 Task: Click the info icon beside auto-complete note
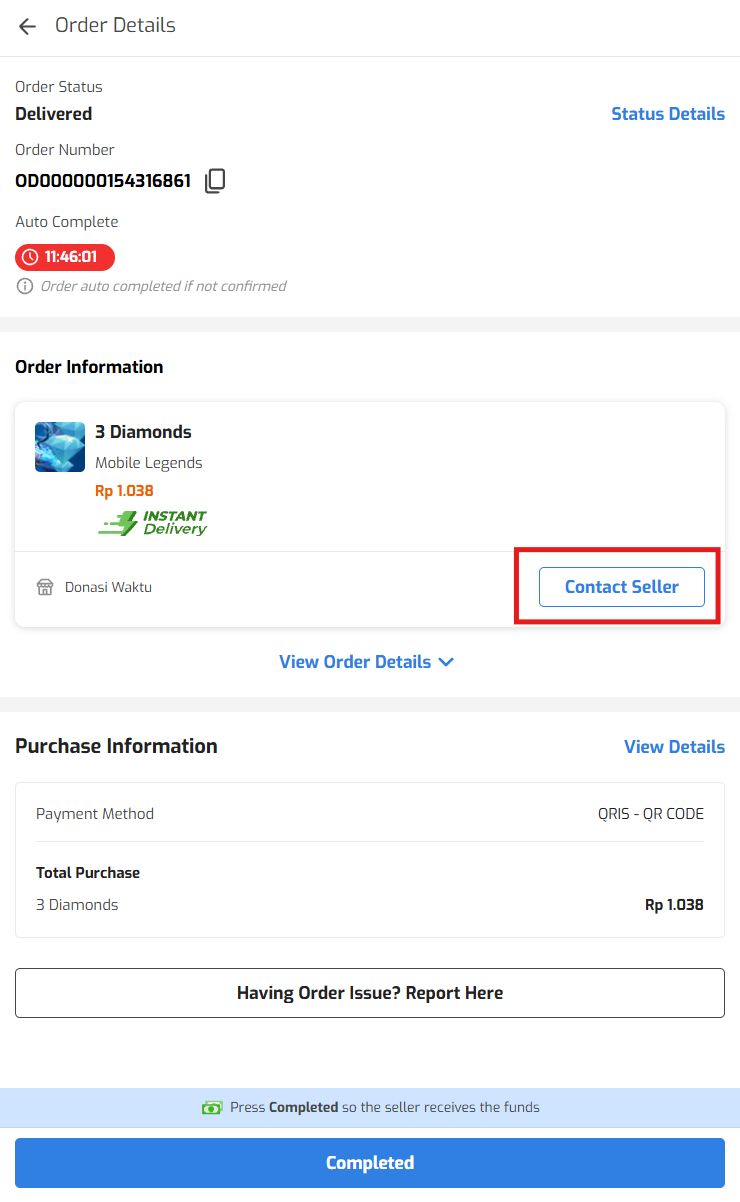click(25, 287)
